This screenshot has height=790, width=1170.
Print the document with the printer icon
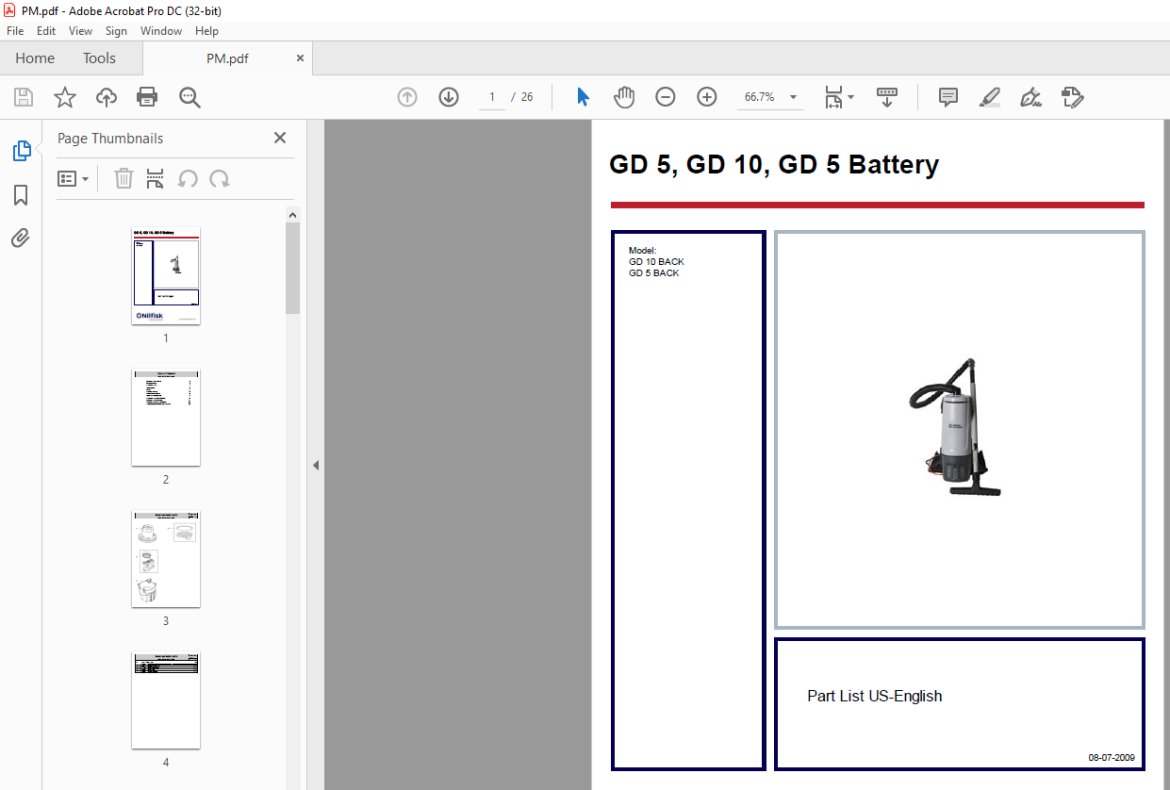pos(147,97)
